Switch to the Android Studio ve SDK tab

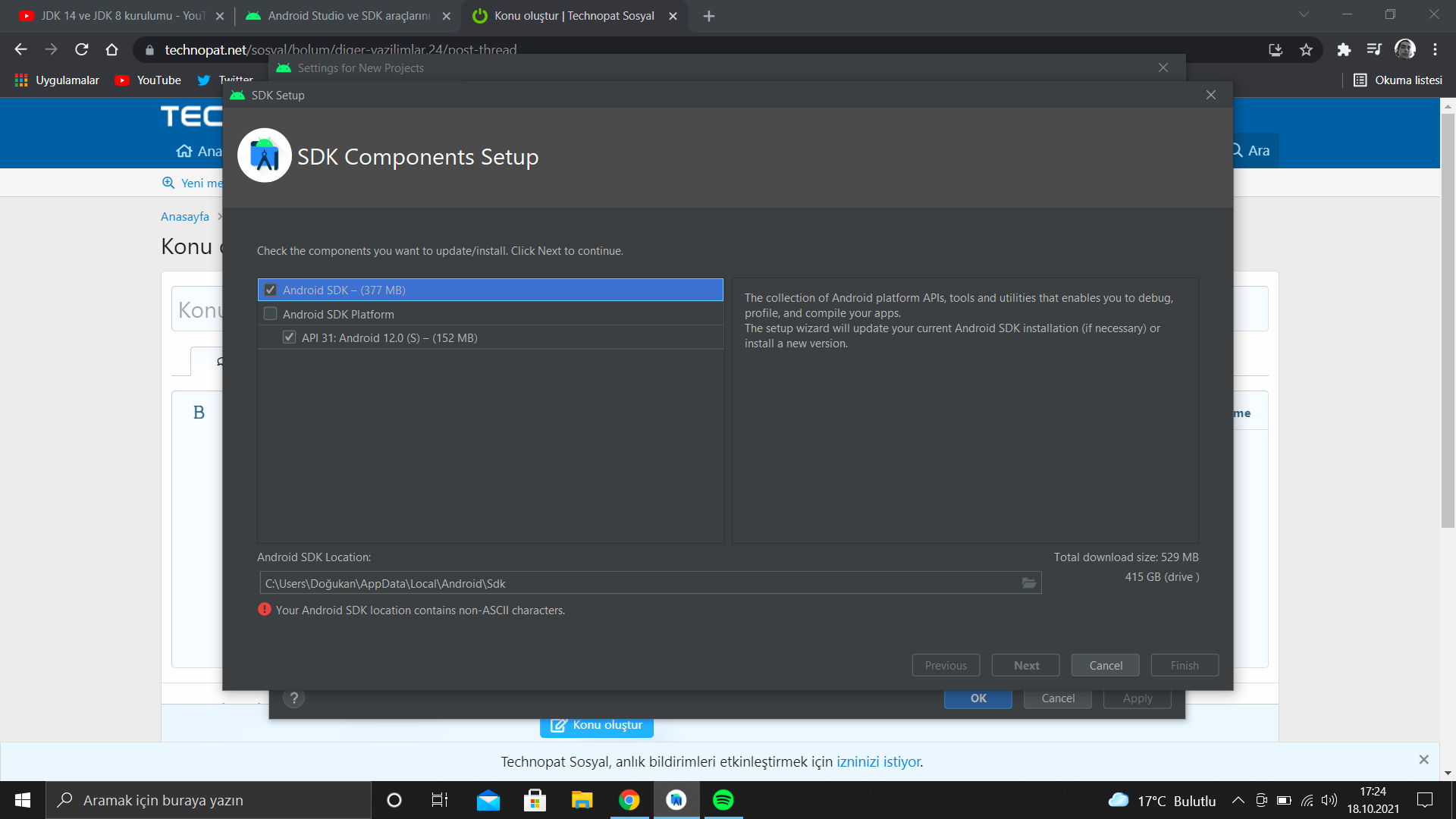349,16
